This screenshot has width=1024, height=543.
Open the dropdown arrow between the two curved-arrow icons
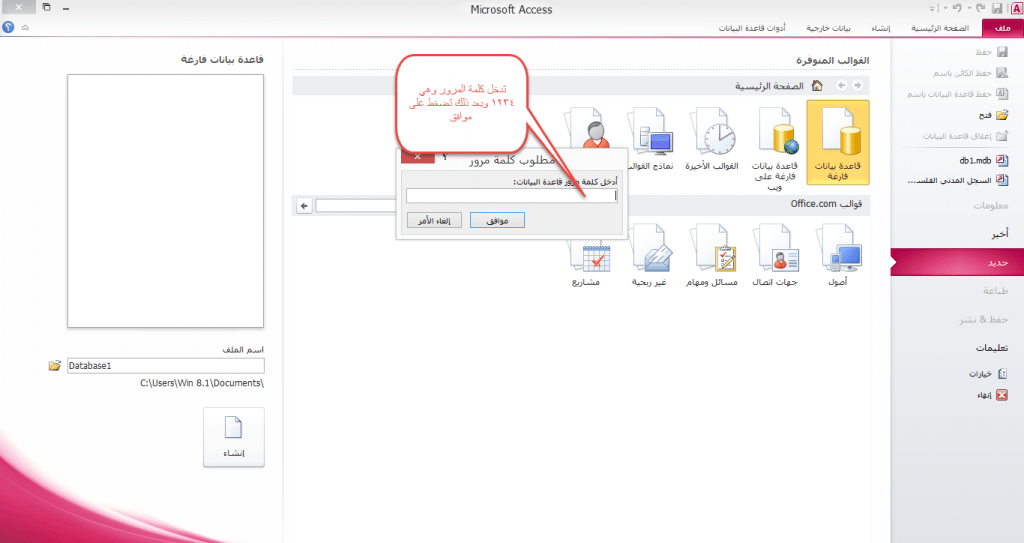969,8
